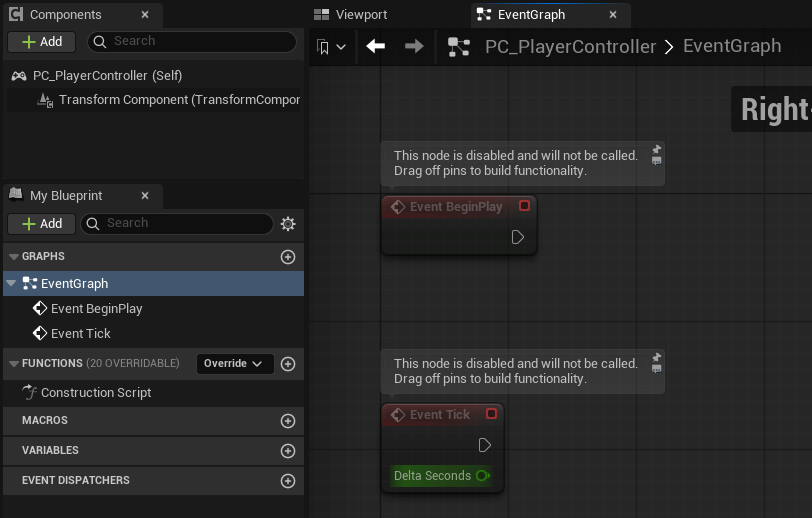The height and width of the screenshot is (518, 812).
Task: Add a new function with plus icon
Action: (288, 364)
